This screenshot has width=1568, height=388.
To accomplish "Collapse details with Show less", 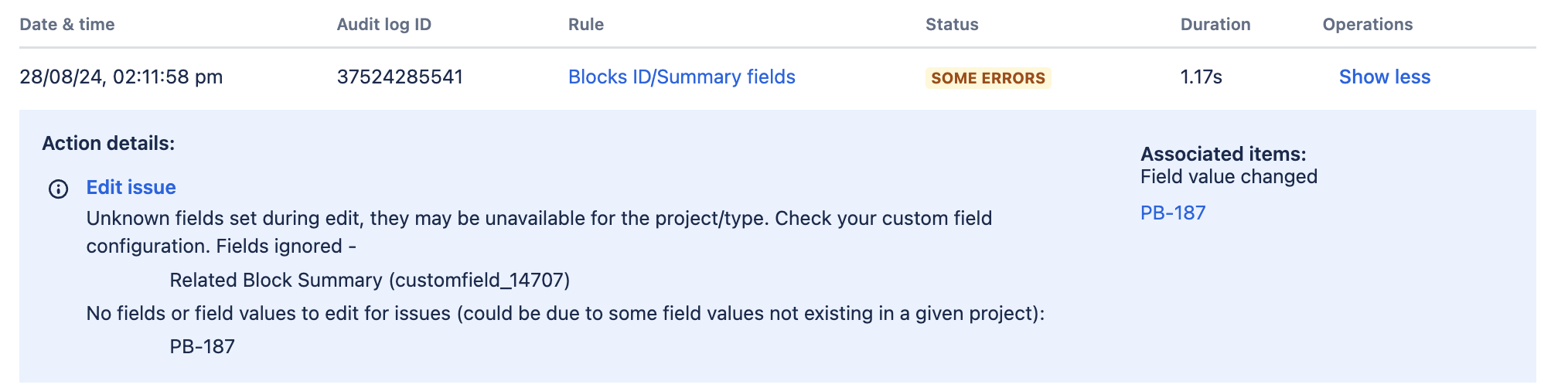I will (x=1384, y=77).
